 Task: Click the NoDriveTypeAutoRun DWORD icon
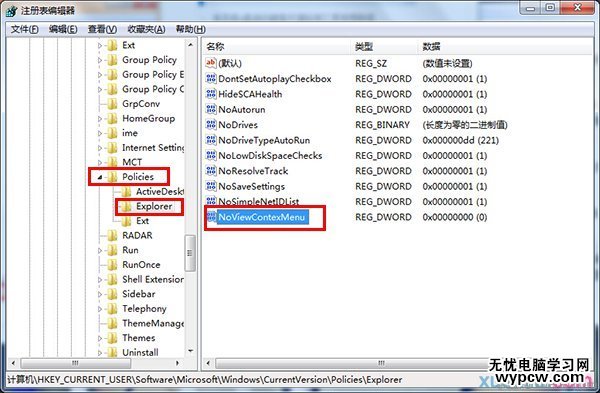(211, 140)
